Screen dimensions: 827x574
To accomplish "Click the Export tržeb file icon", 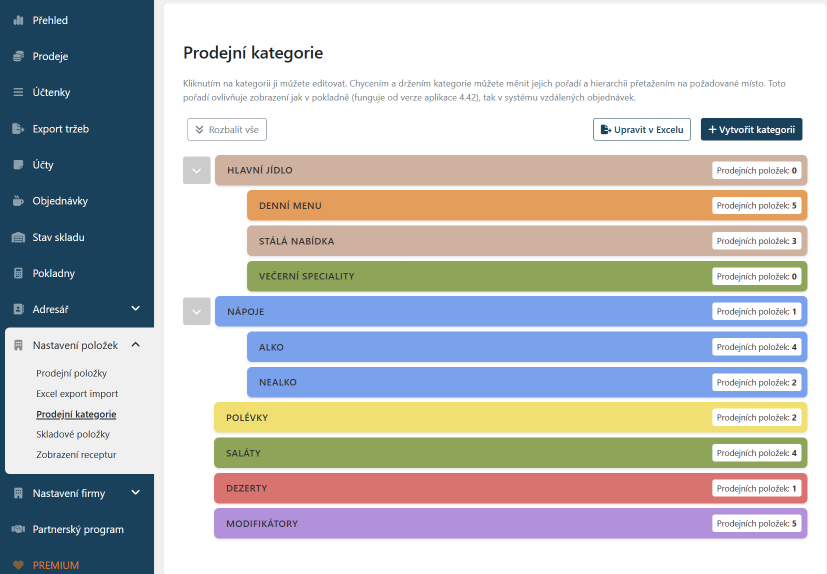I will 18,129.
